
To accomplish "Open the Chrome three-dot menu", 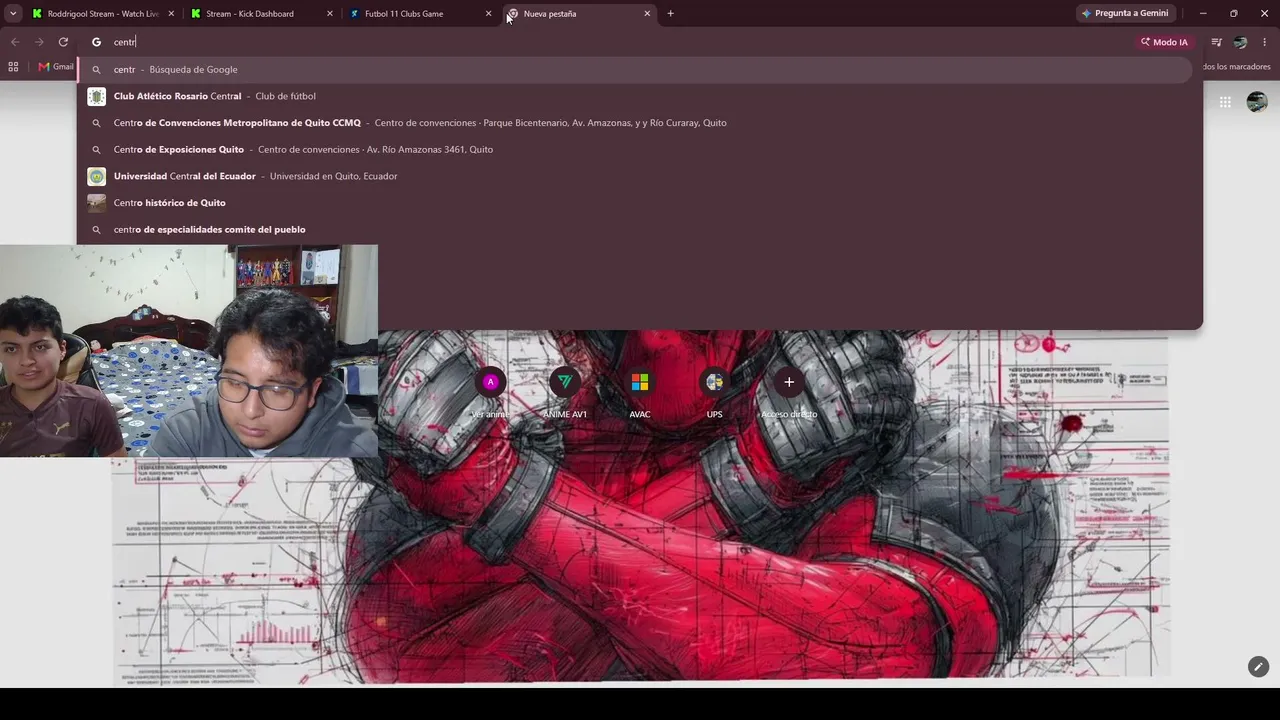I will [x=1264, y=42].
